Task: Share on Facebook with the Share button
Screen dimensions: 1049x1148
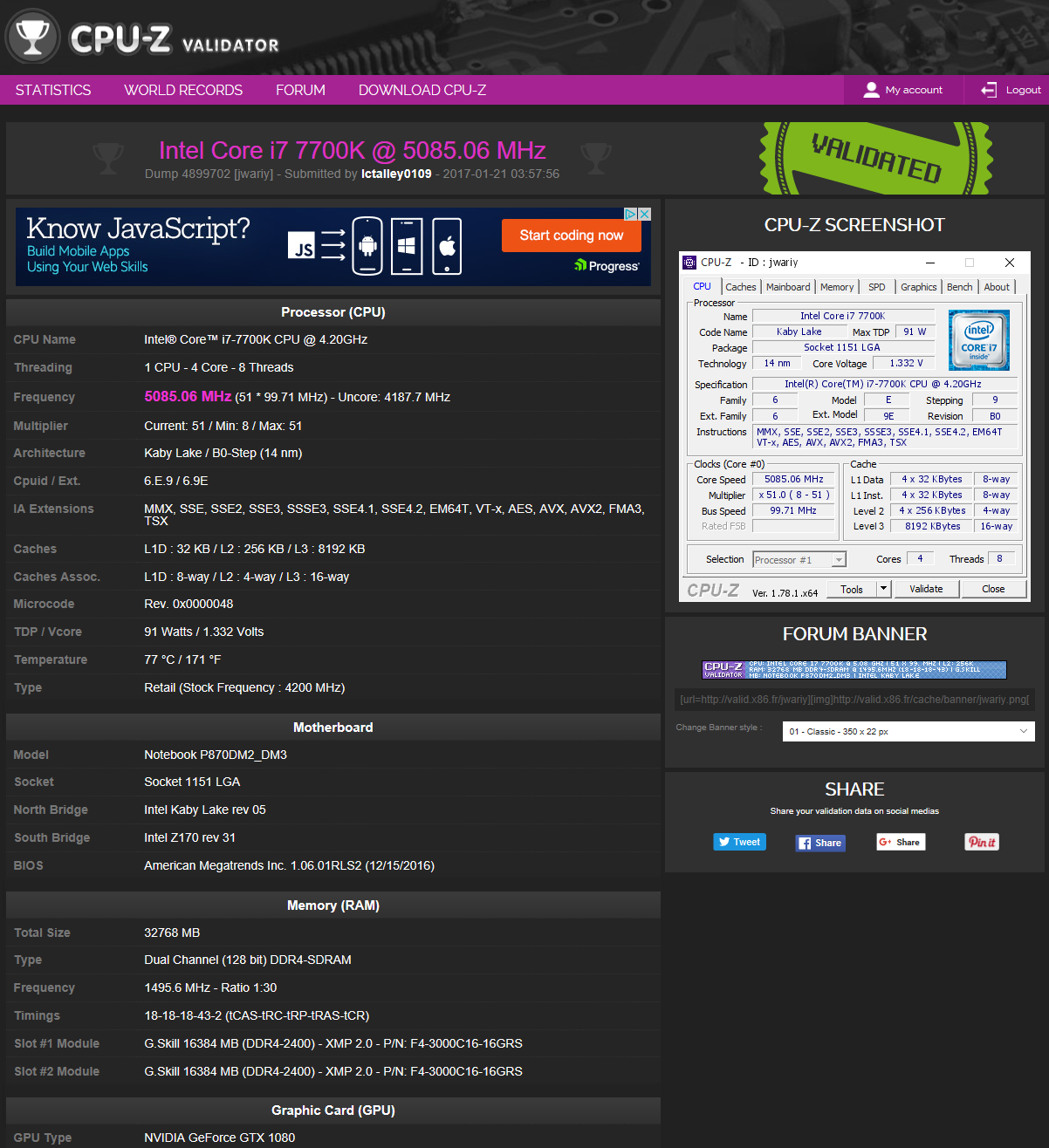Action: pyautogui.click(x=820, y=843)
